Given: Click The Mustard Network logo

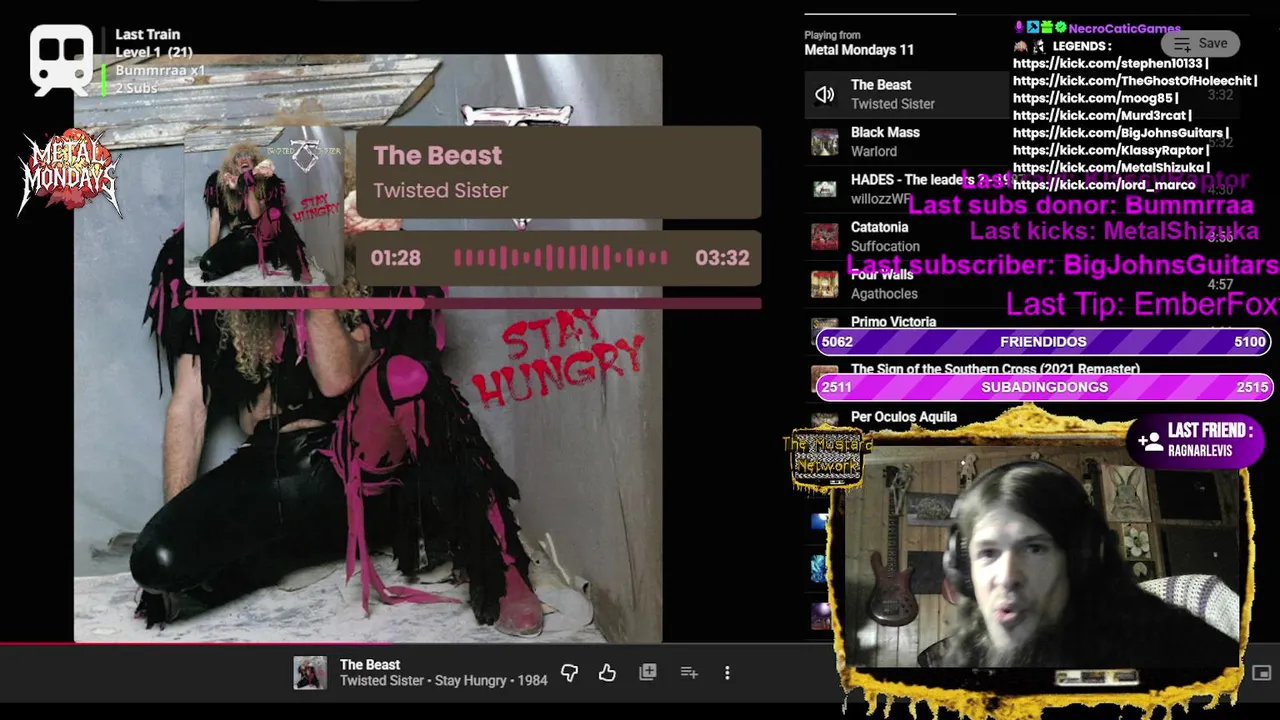Looking at the screenshot, I should tap(827, 458).
